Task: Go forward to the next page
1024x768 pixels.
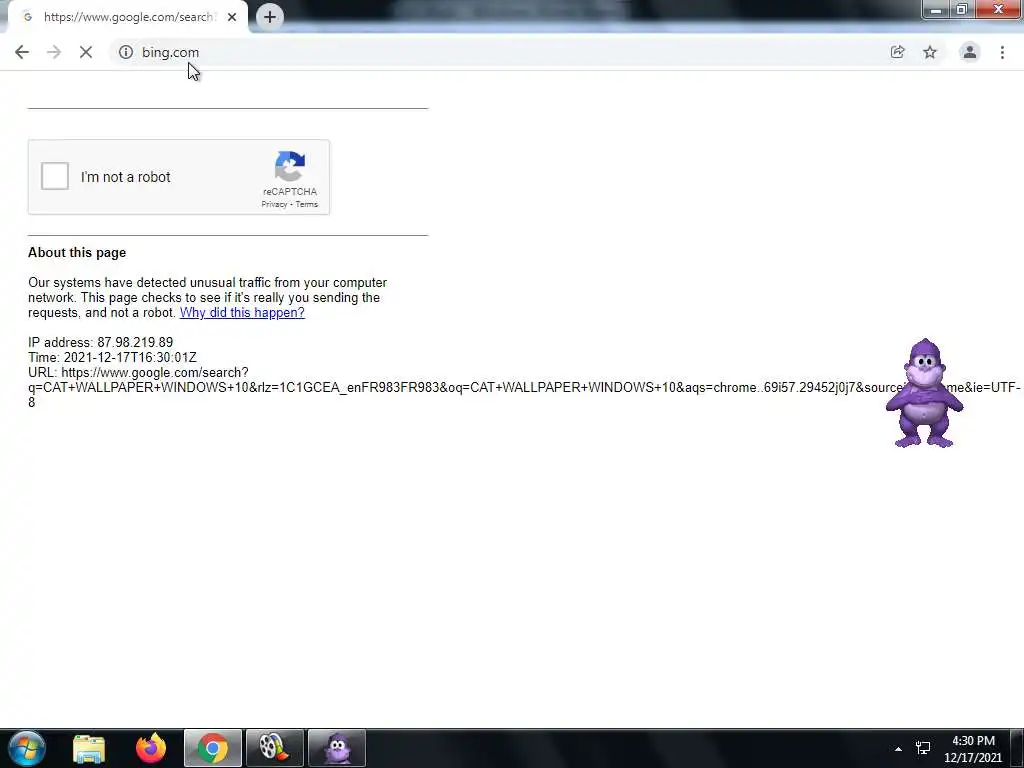Action: tap(54, 52)
